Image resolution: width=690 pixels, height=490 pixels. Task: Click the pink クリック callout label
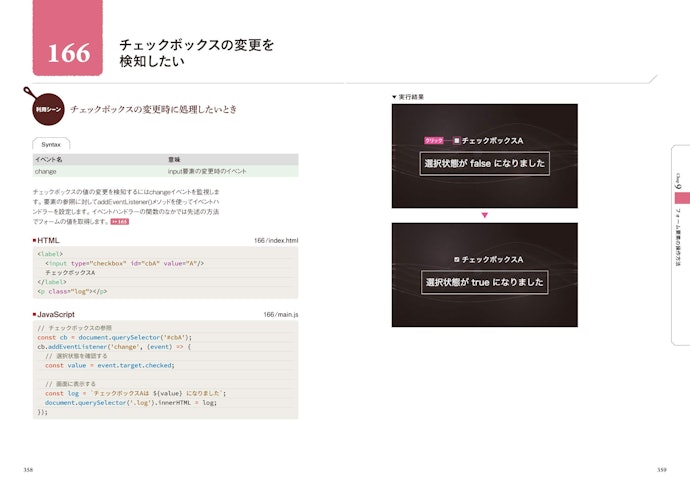pyautogui.click(x=433, y=141)
